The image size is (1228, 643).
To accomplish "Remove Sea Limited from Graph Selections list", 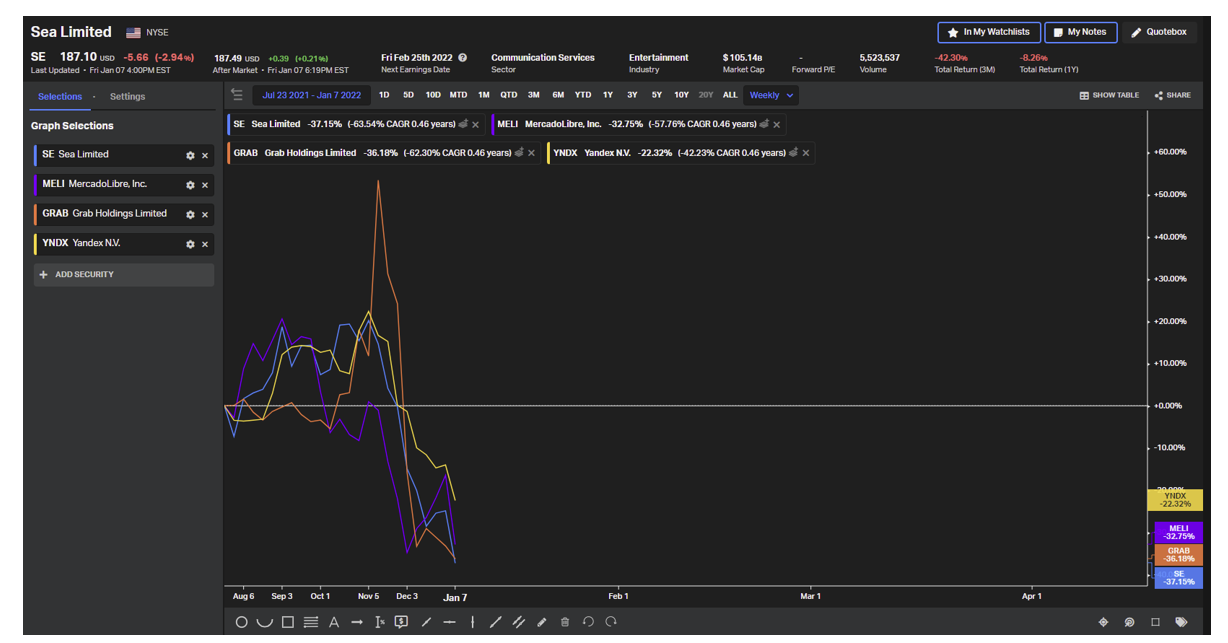I will click(205, 155).
